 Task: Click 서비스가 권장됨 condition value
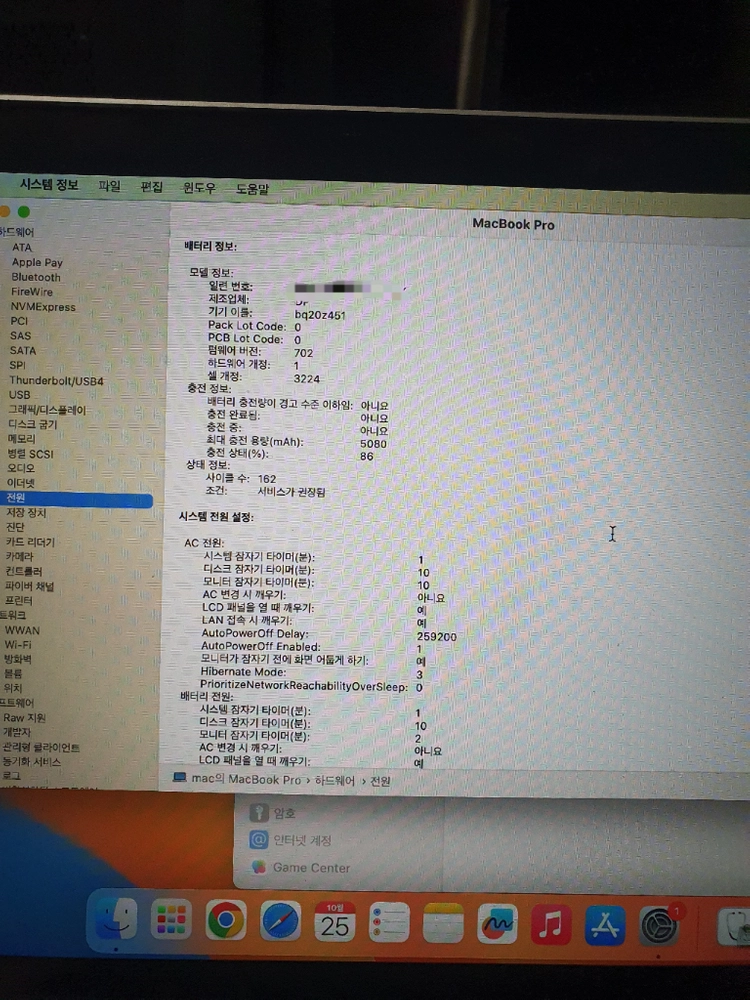[x=291, y=492]
